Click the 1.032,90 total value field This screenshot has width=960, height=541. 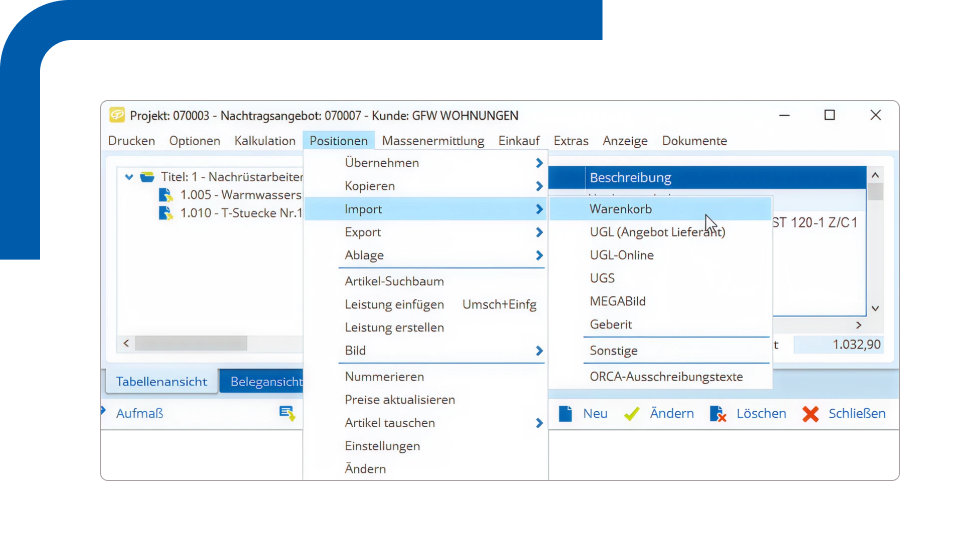pyautogui.click(x=838, y=344)
